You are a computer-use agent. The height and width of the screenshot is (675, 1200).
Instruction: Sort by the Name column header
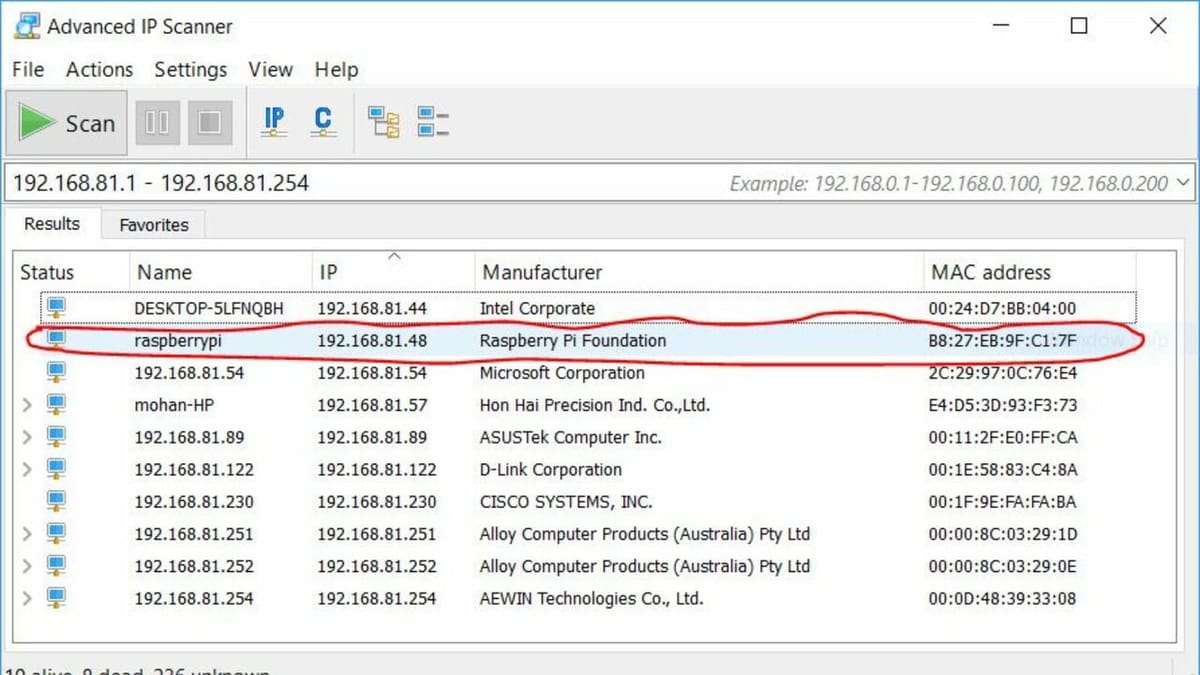220,272
